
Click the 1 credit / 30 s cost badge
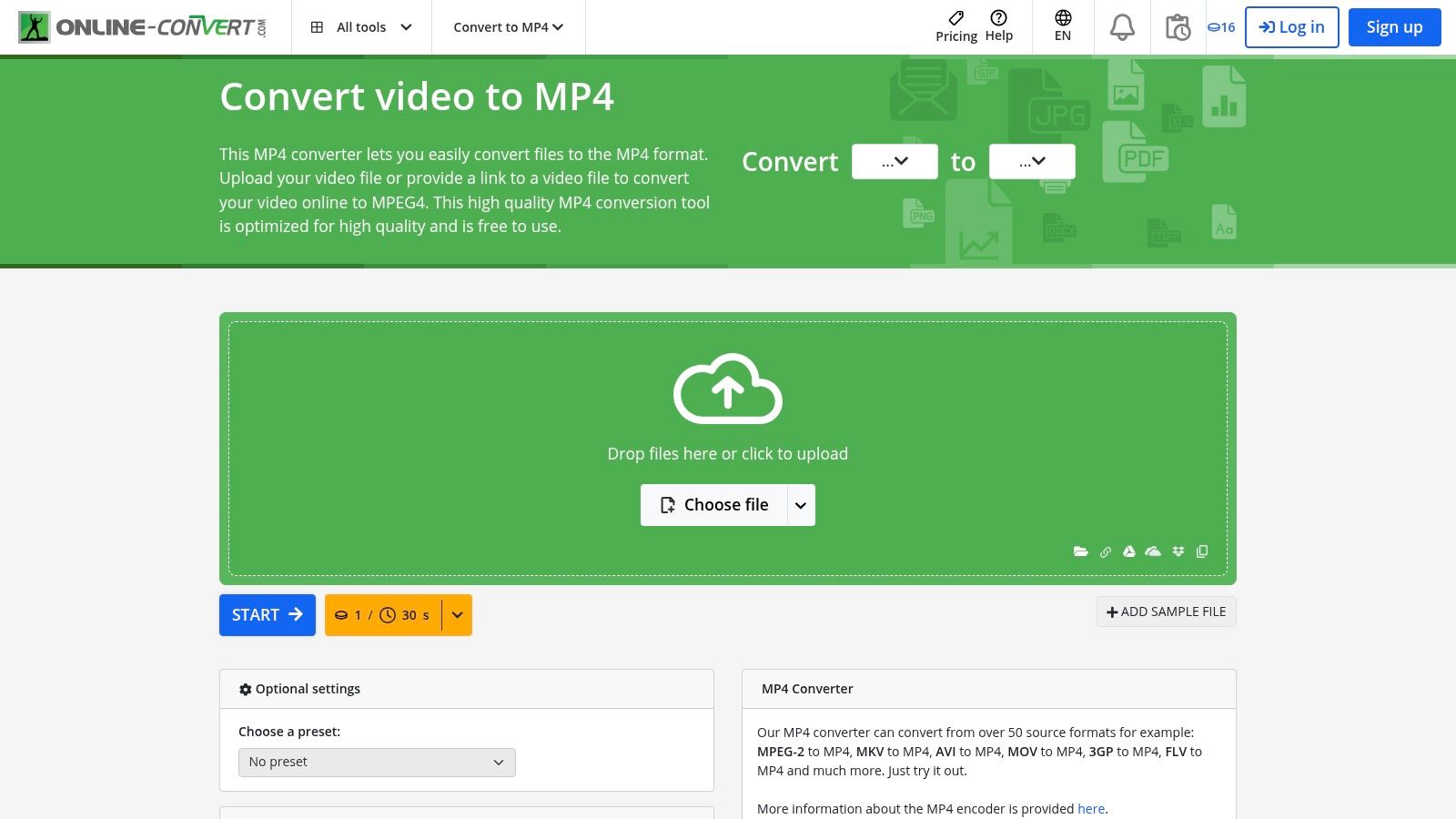click(x=383, y=615)
